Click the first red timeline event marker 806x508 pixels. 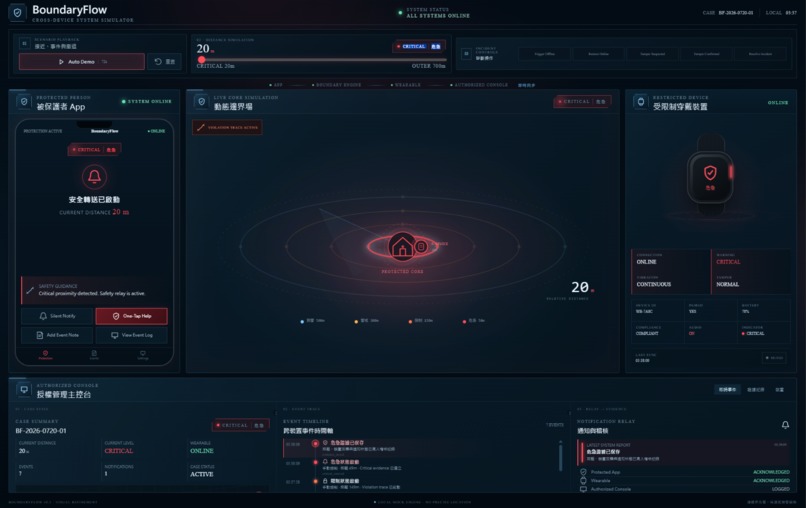(x=315, y=443)
